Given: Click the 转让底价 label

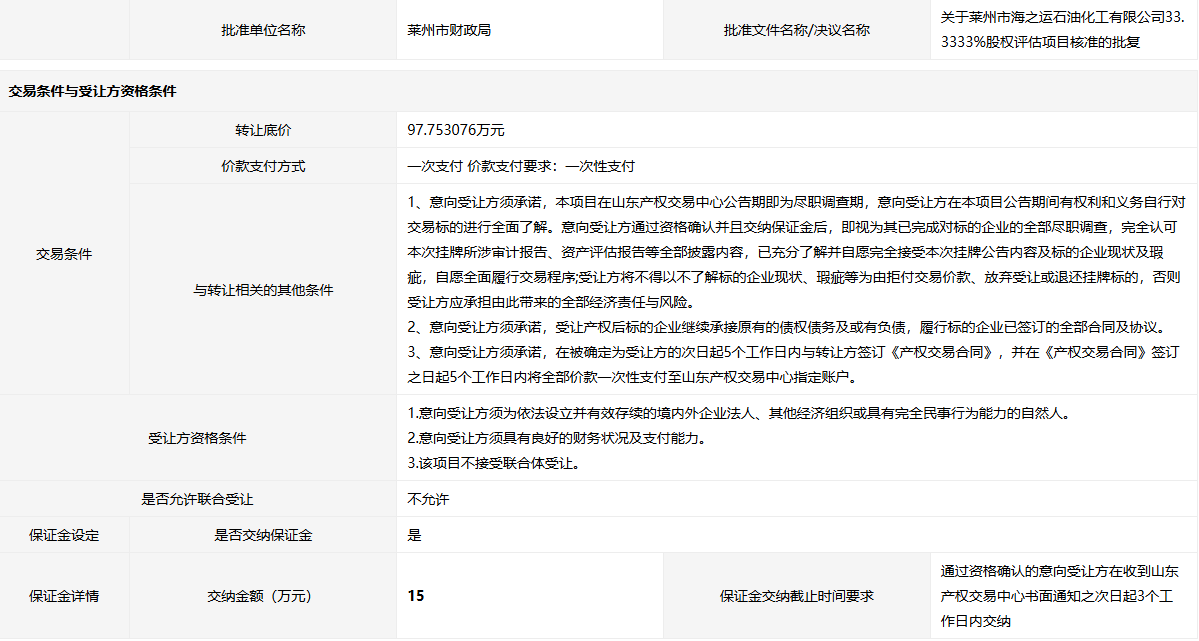Looking at the screenshot, I should [263, 130].
